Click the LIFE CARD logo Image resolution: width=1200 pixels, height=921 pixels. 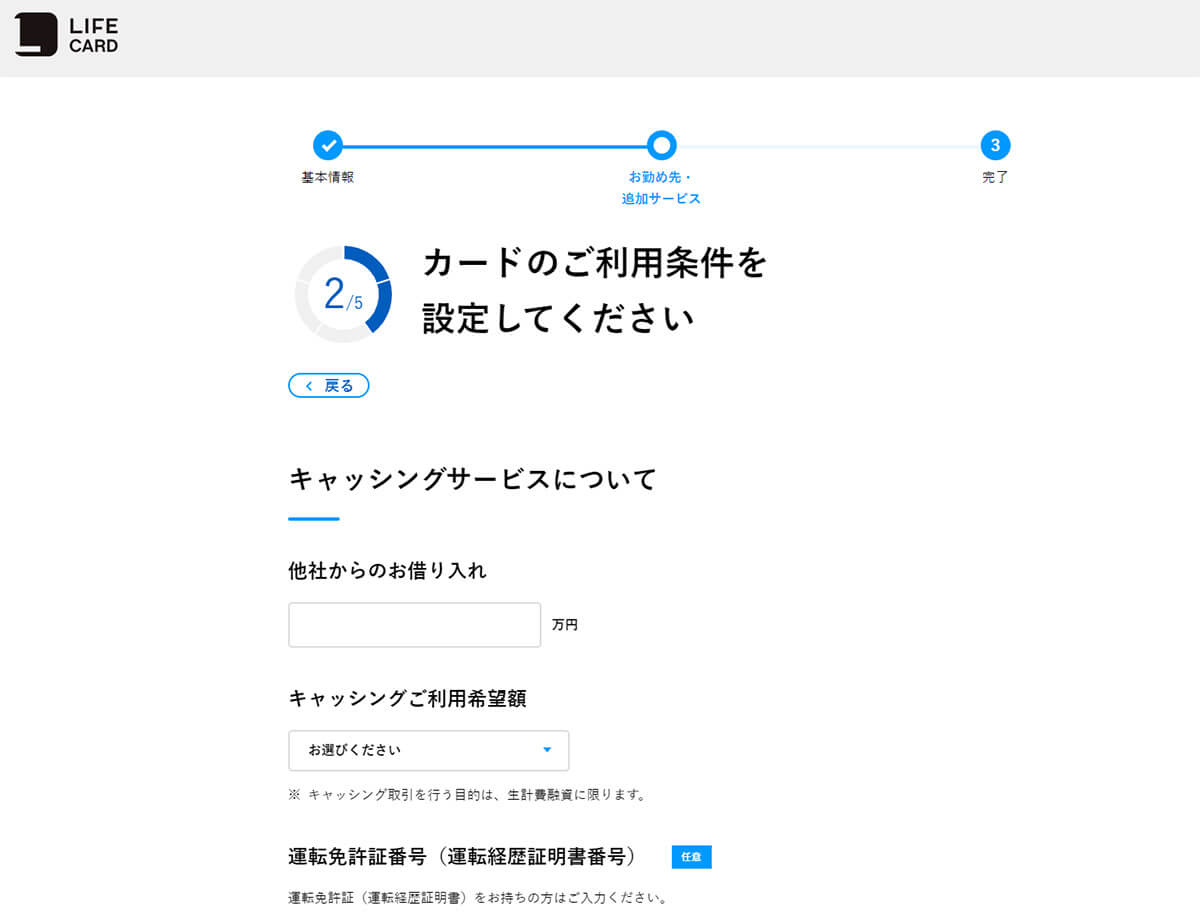coord(67,34)
